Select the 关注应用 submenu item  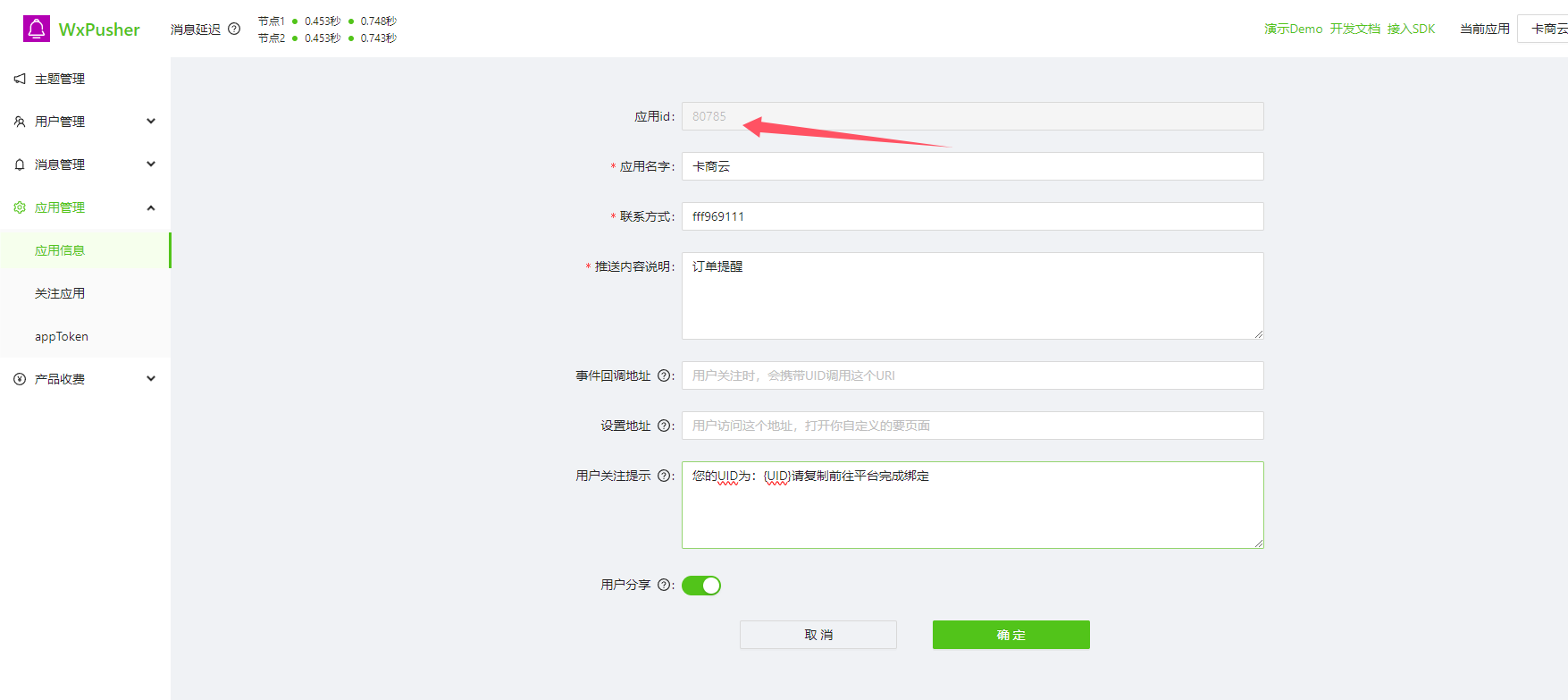click(x=85, y=293)
